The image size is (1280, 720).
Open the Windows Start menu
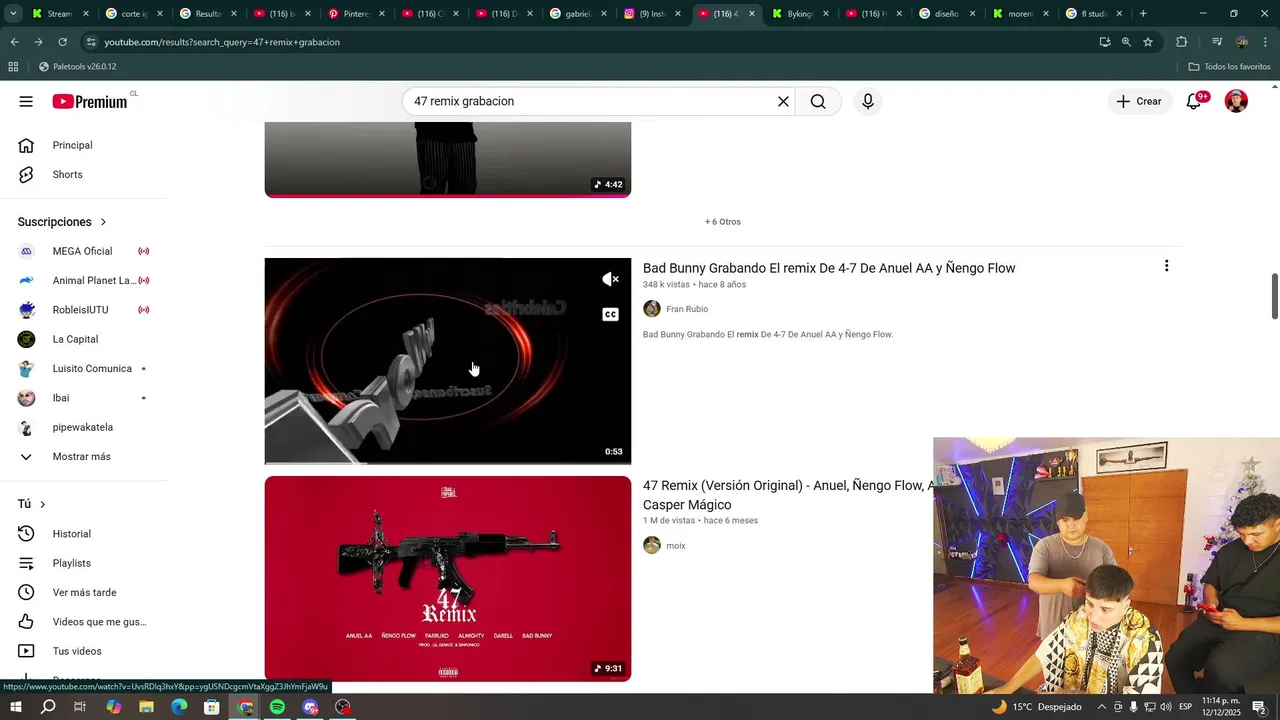15,707
